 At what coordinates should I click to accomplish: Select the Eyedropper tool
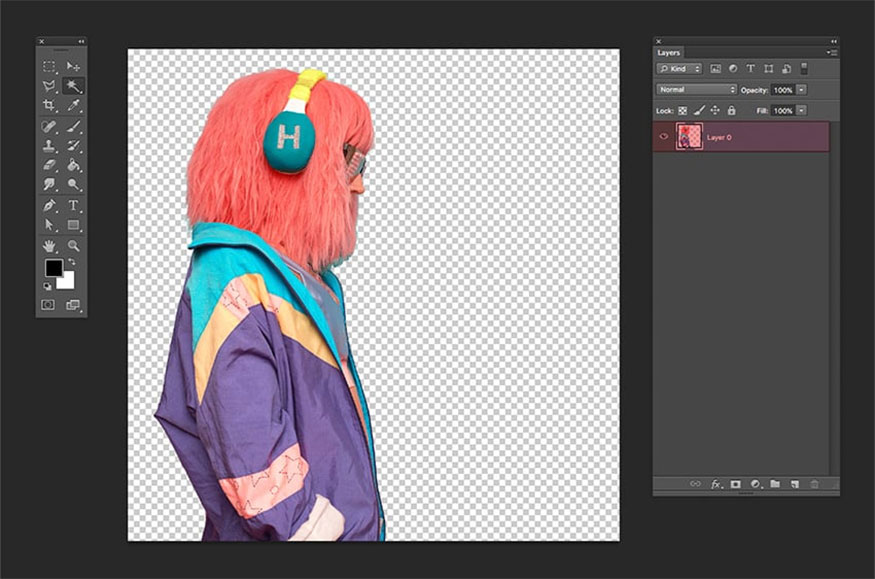pos(73,105)
